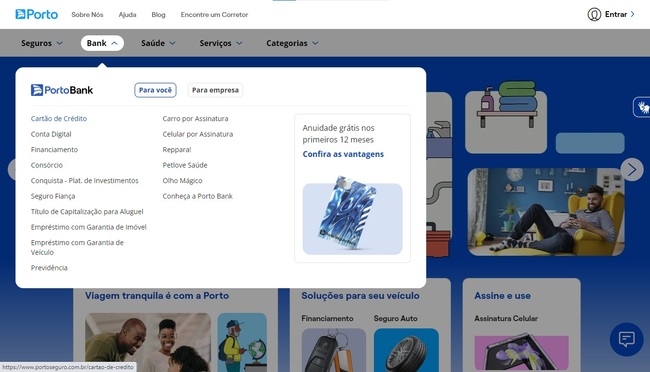Click the car key Financiamento image

point(334,350)
